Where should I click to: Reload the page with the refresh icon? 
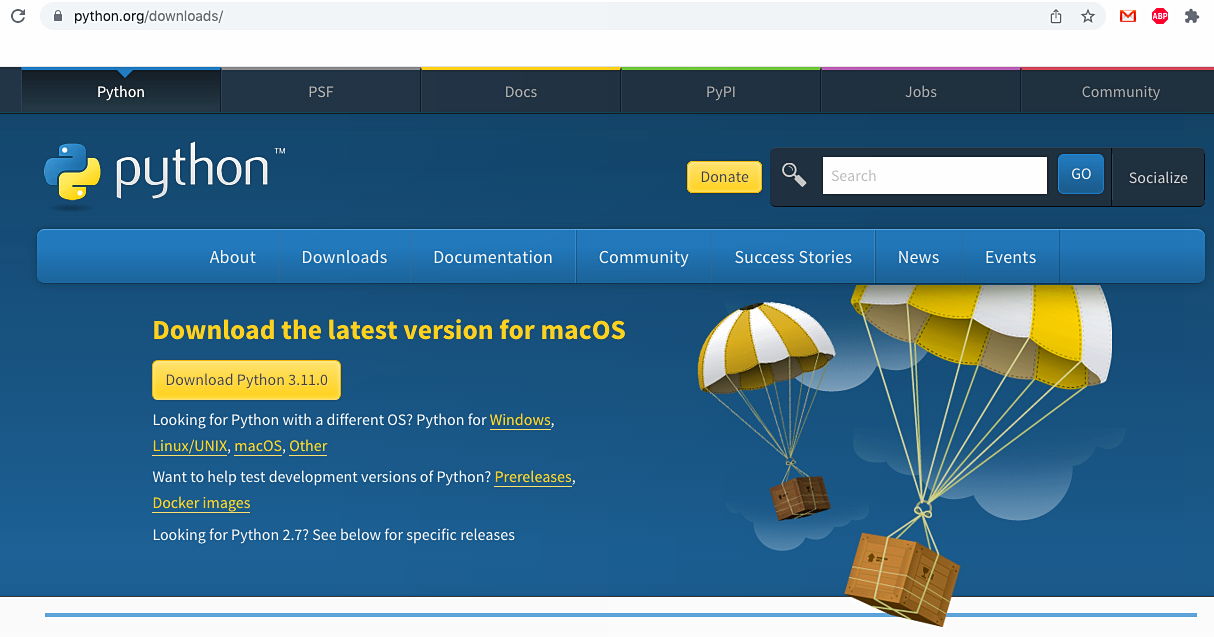coord(17,16)
